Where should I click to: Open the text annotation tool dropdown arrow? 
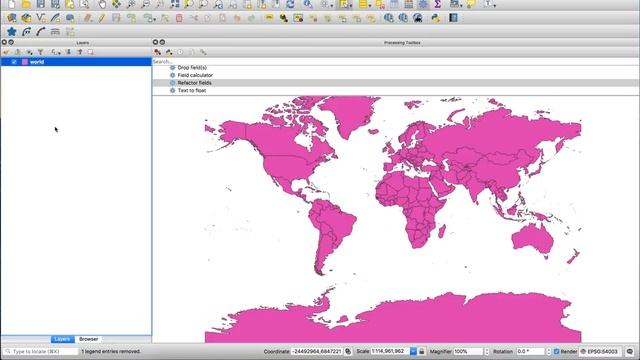tap(495, 6)
